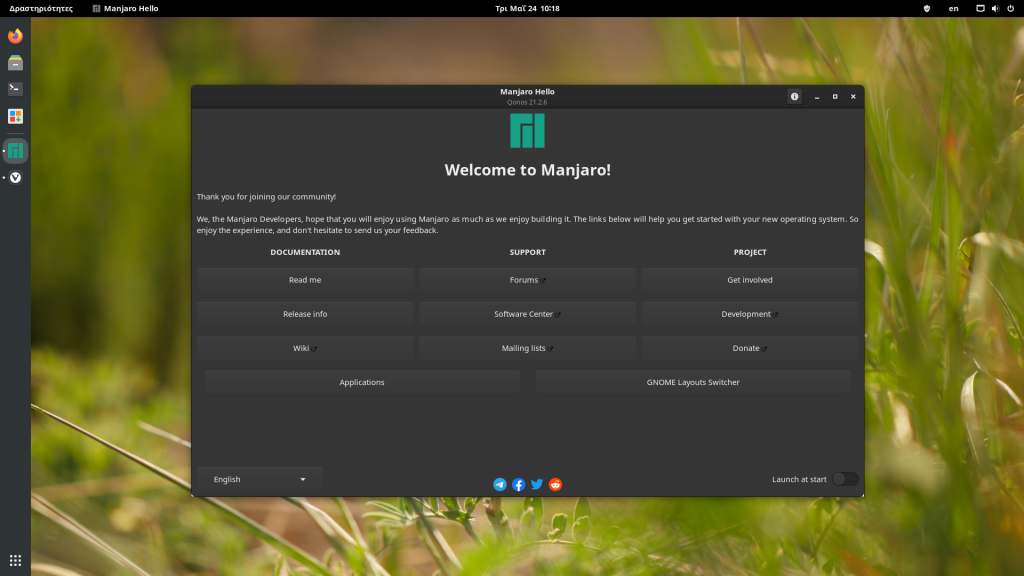Screen dimensions: 1024x576
Task: Enable the Launch at start toggle
Action: [x=844, y=479]
